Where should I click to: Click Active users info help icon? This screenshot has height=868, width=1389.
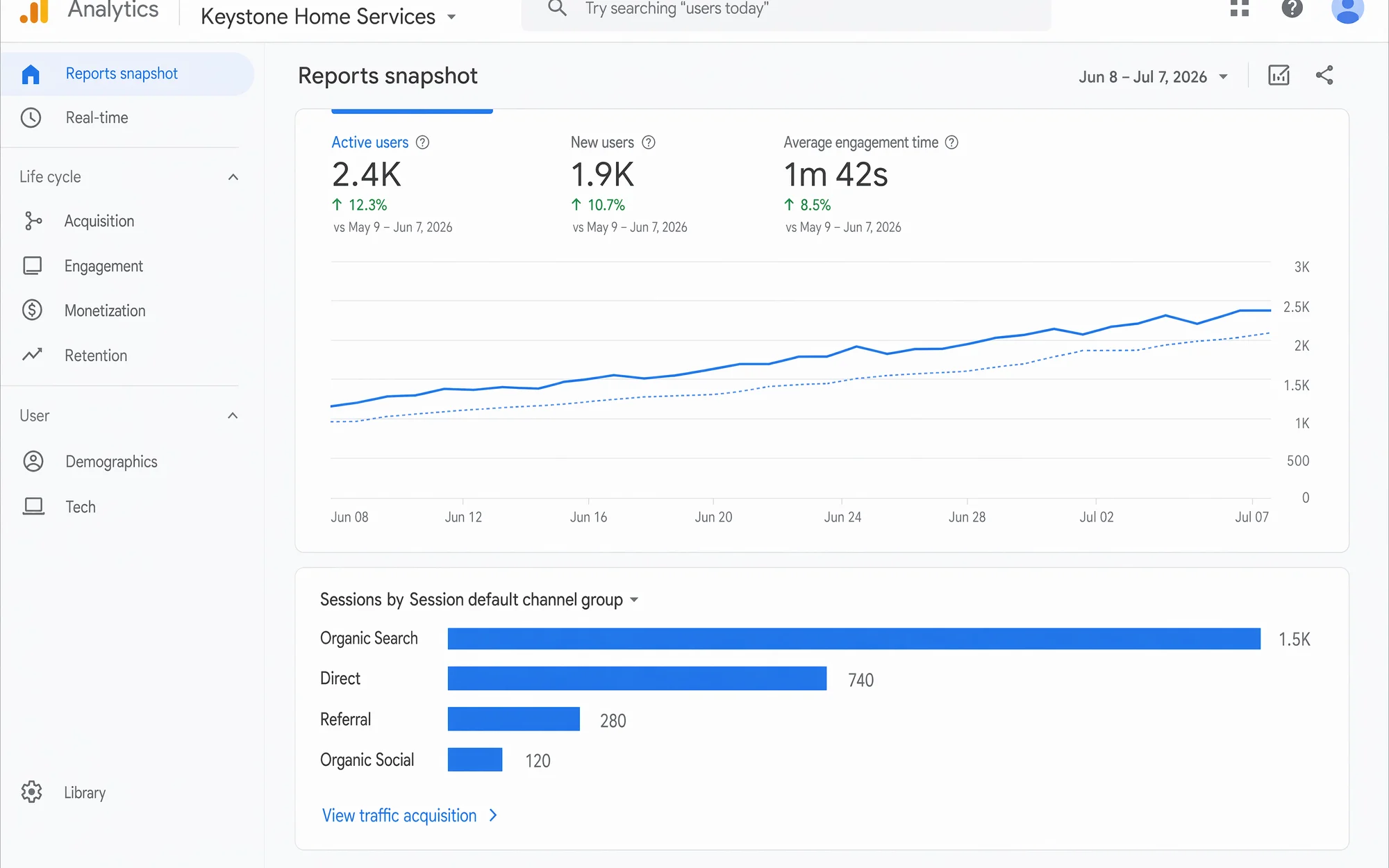coord(422,142)
